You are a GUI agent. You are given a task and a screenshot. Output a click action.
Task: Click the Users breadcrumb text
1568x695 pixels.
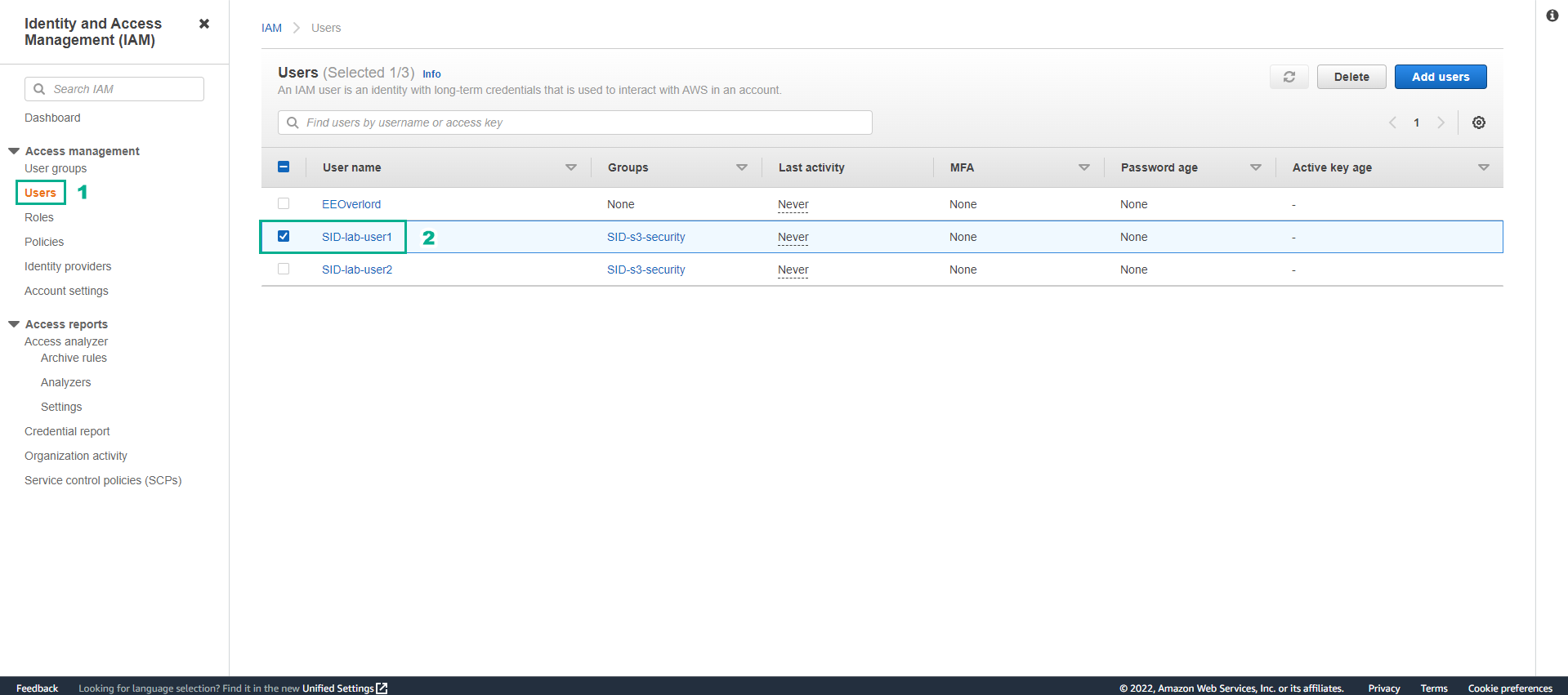click(x=326, y=28)
